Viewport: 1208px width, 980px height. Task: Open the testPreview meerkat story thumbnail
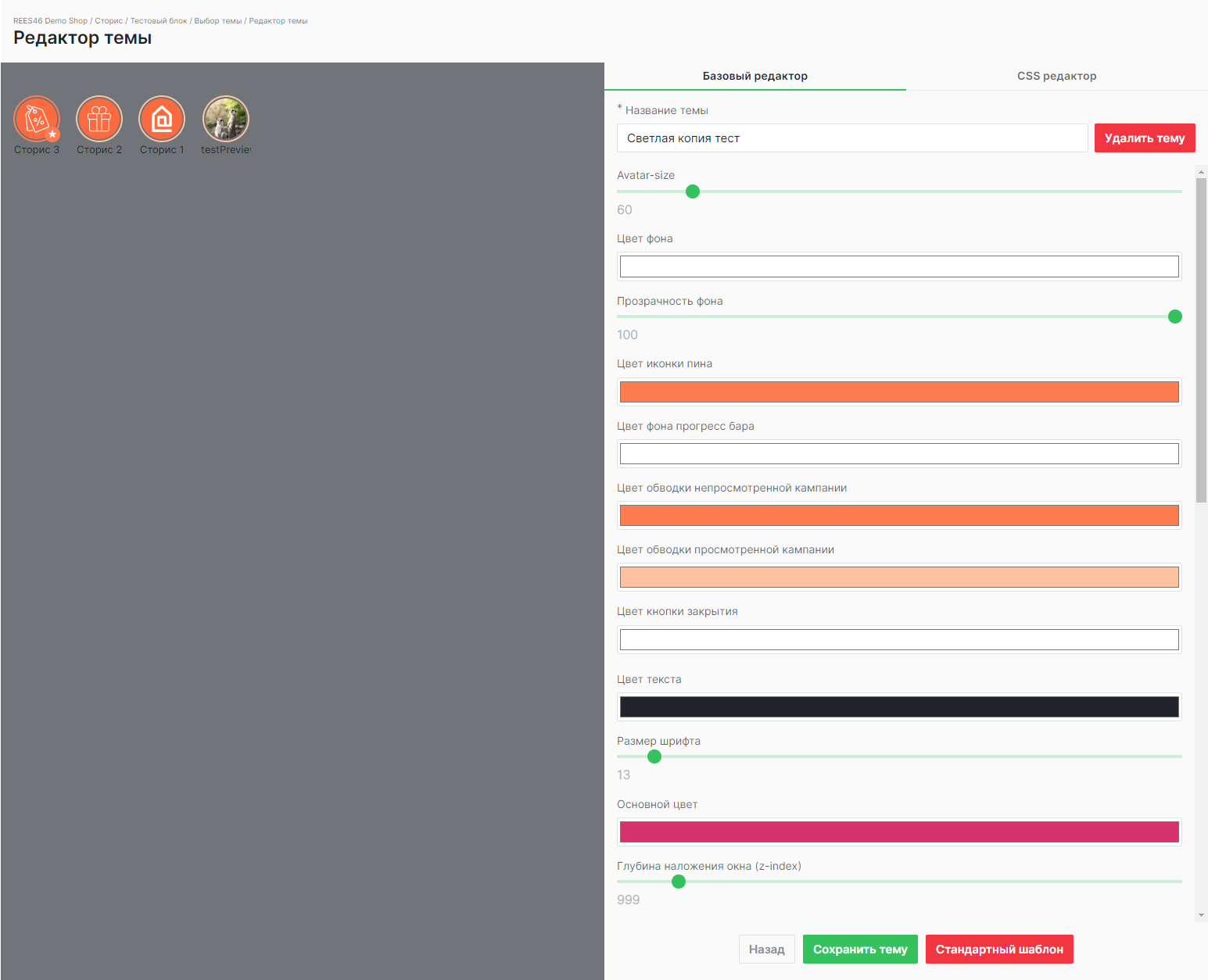point(226,119)
